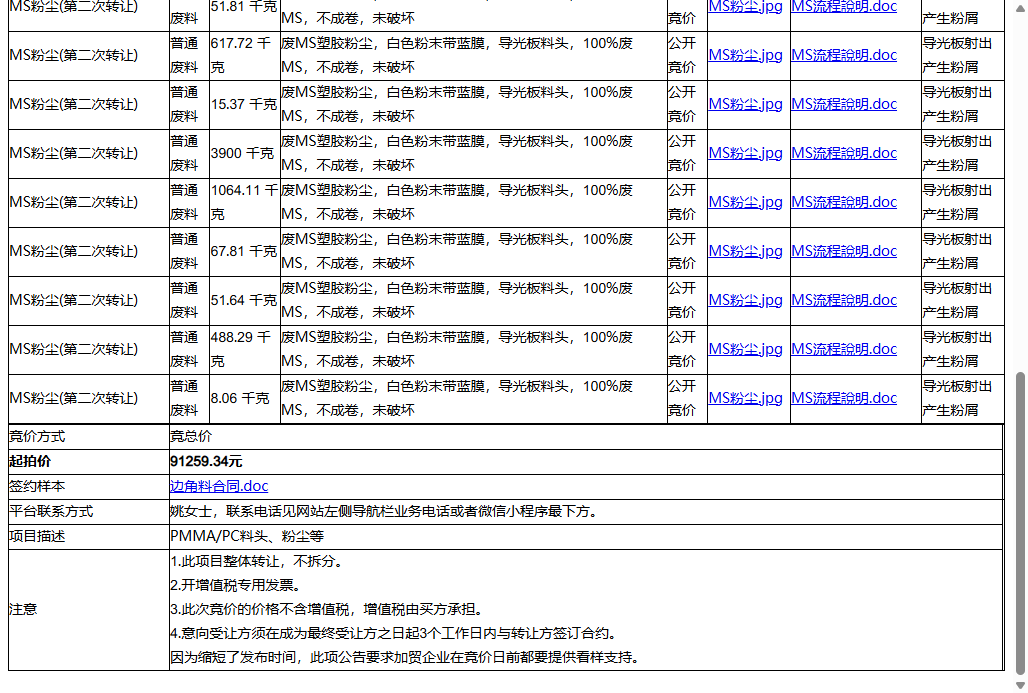Click the 因为缩短了发布时间 notice line
Screen dimensions: 1028x693
tap(405, 658)
